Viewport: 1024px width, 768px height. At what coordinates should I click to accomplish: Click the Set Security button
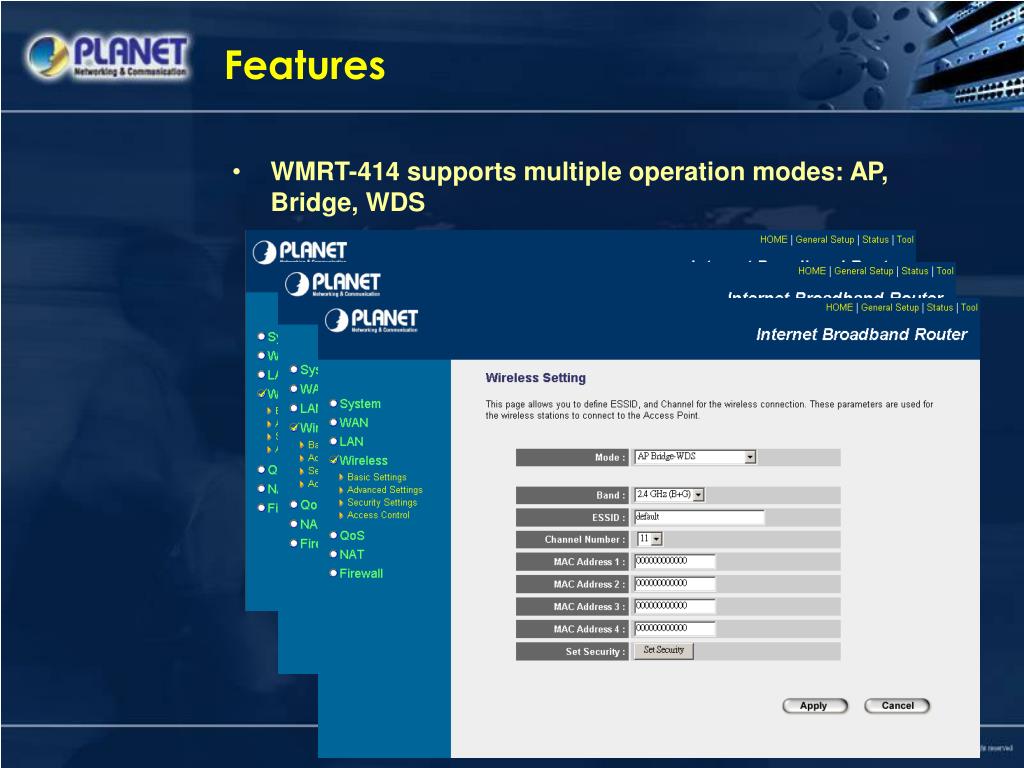[664, 650]
